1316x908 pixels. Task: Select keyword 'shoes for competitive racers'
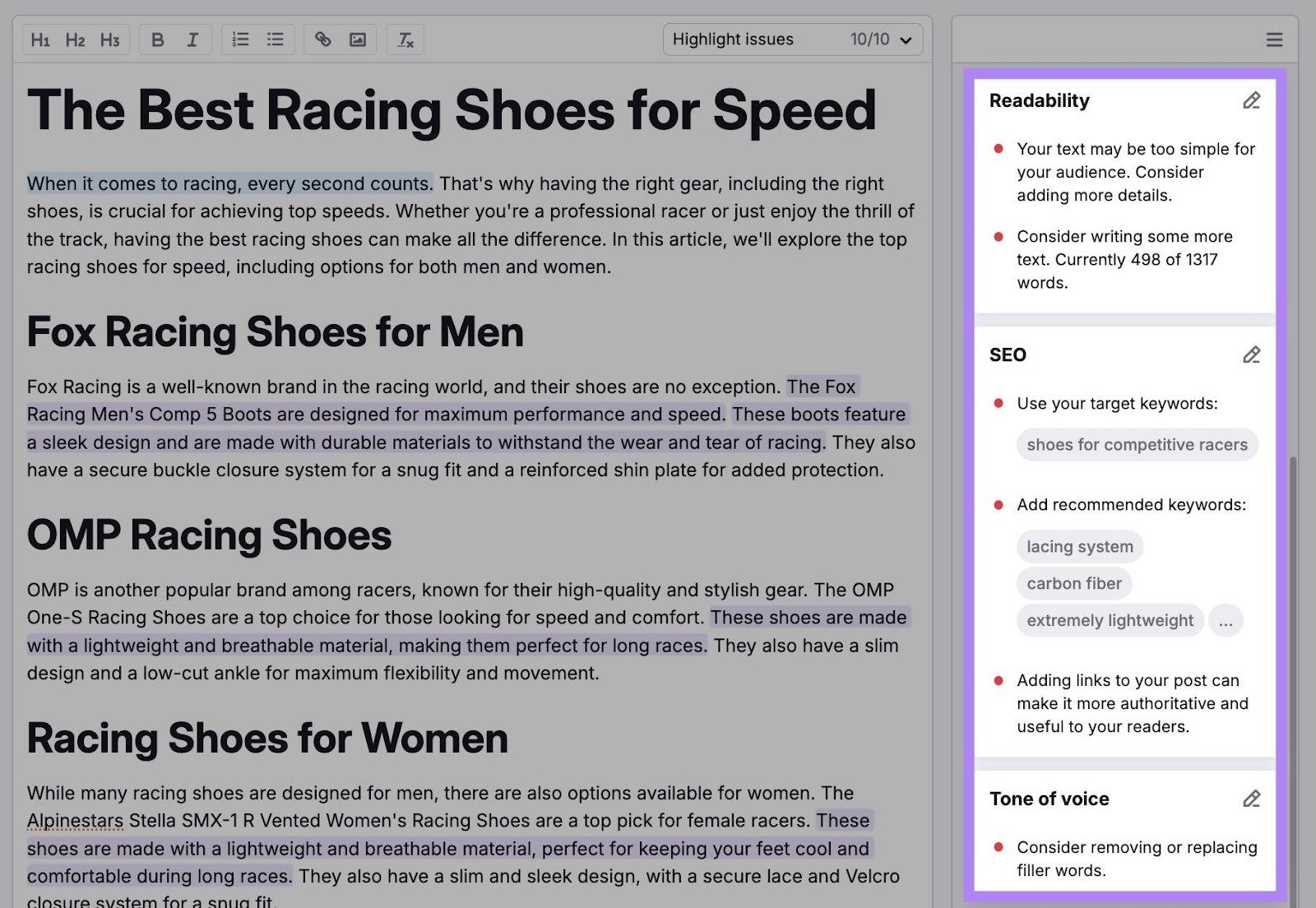click(1137, 444)
